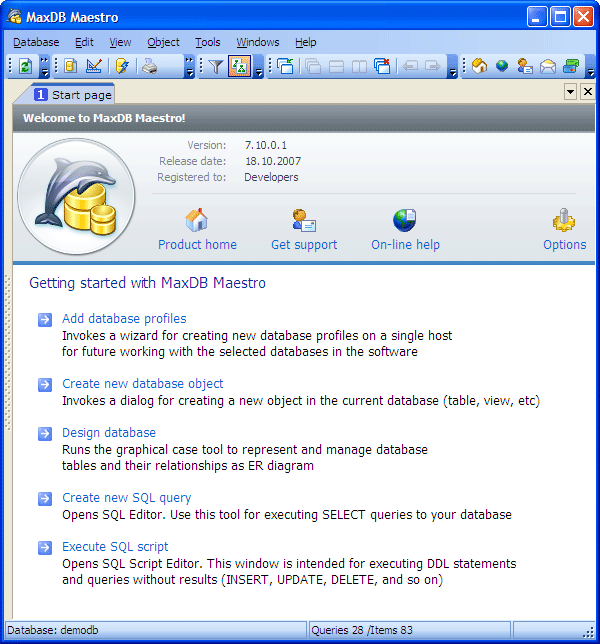Viewport: 600px width, 644px height.
Task: Click the release date 18.10.2007
Action: tap(273, 161)
